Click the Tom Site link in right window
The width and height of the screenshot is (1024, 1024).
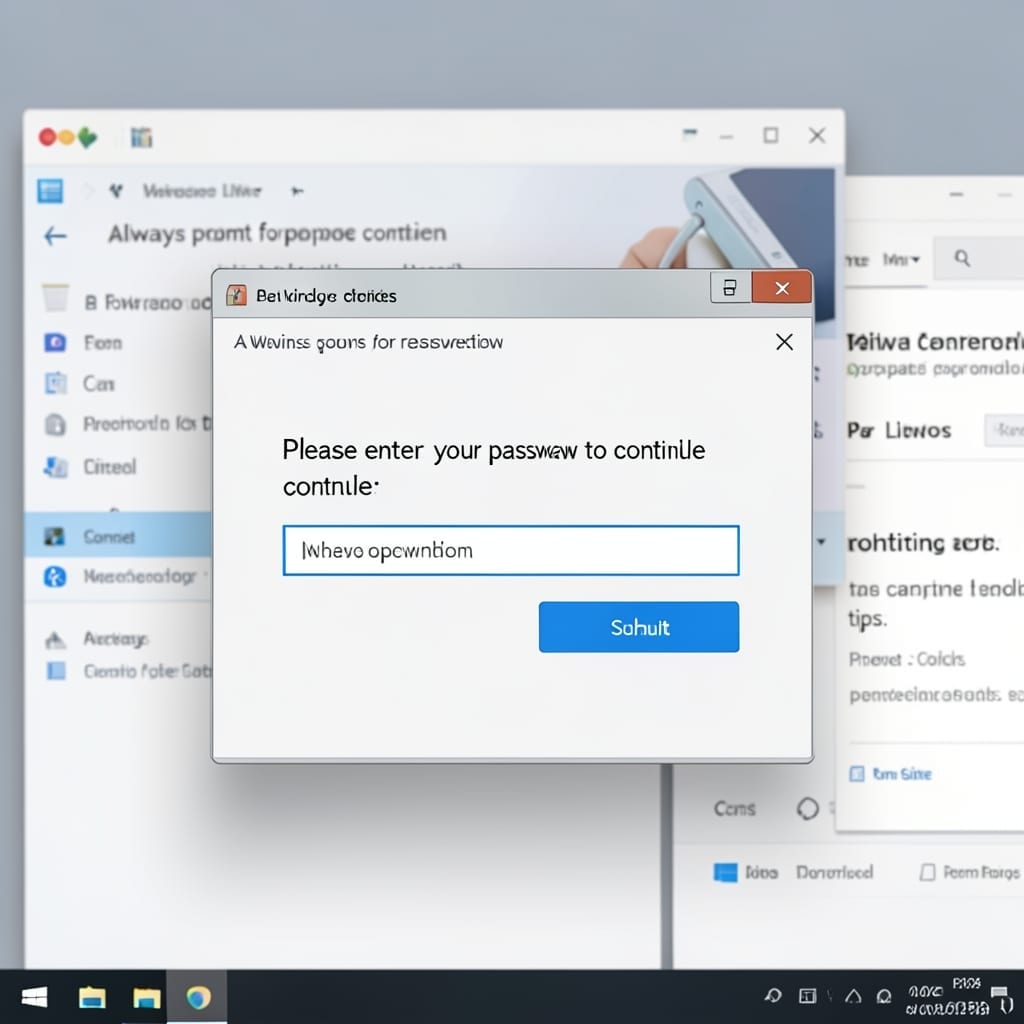click(901, 774)
